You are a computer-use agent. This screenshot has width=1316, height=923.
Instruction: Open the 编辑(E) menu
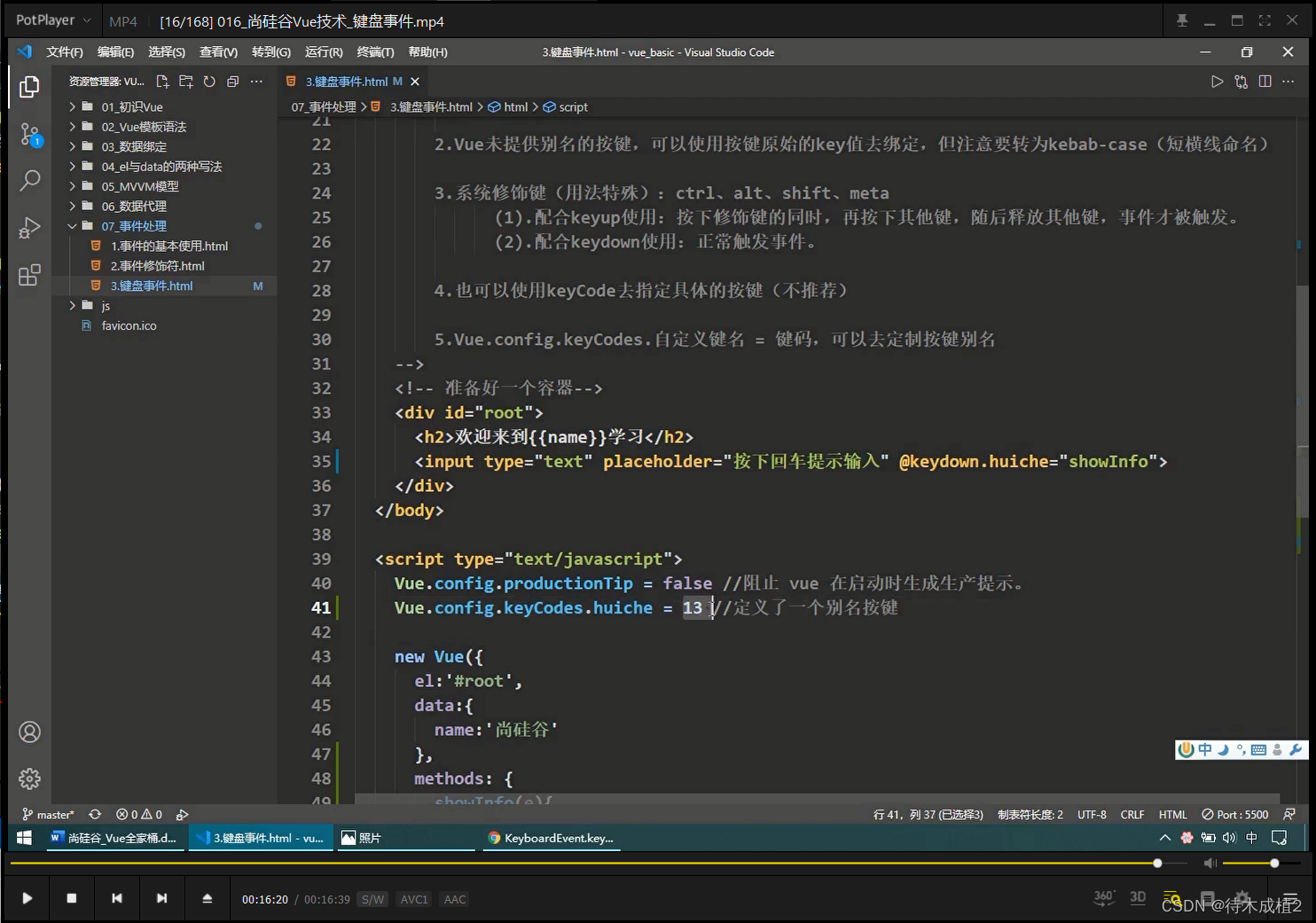(115, 52)
